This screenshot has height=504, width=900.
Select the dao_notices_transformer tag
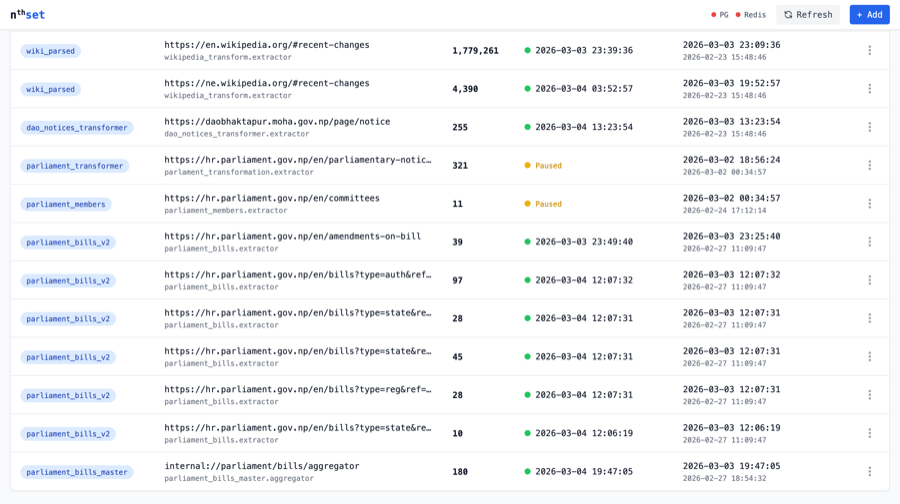tap(77, 128)
